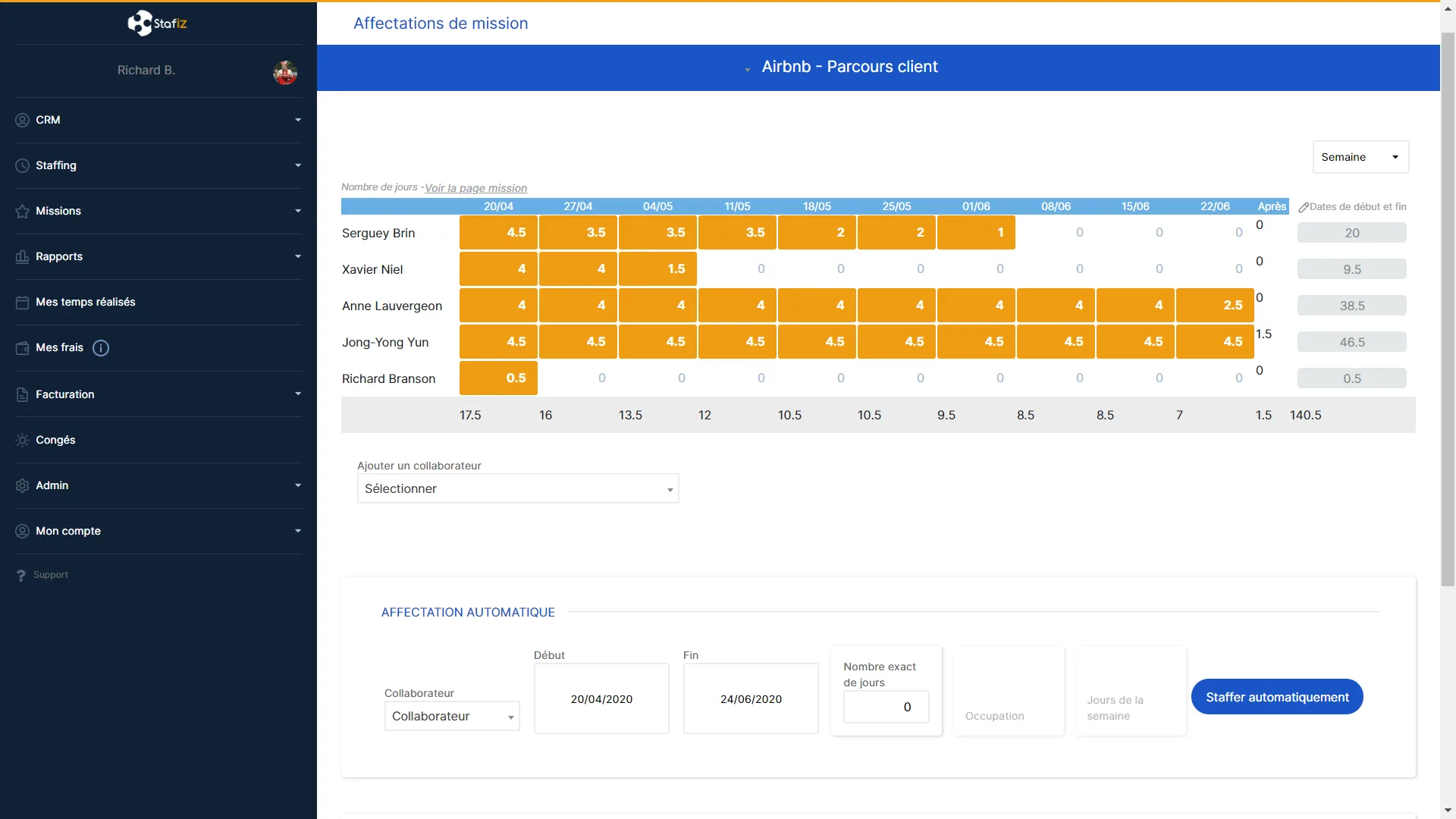Click the Staffing clock icon
Image resolution: width=1456 pixels, height=819 pixels.
click(22, 165)
